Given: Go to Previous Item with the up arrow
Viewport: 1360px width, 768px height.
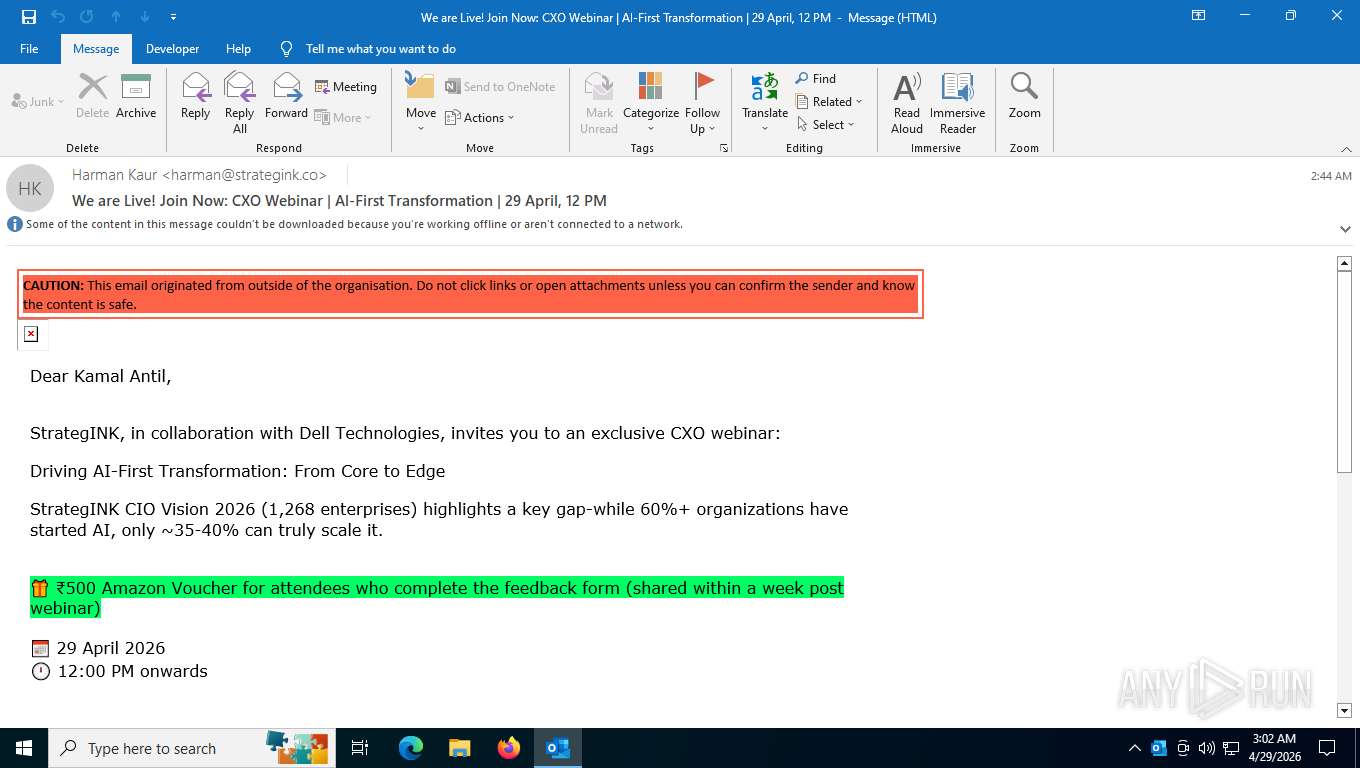Looking at the screenshot, I should pyautogui.click(x=116, y=17).
